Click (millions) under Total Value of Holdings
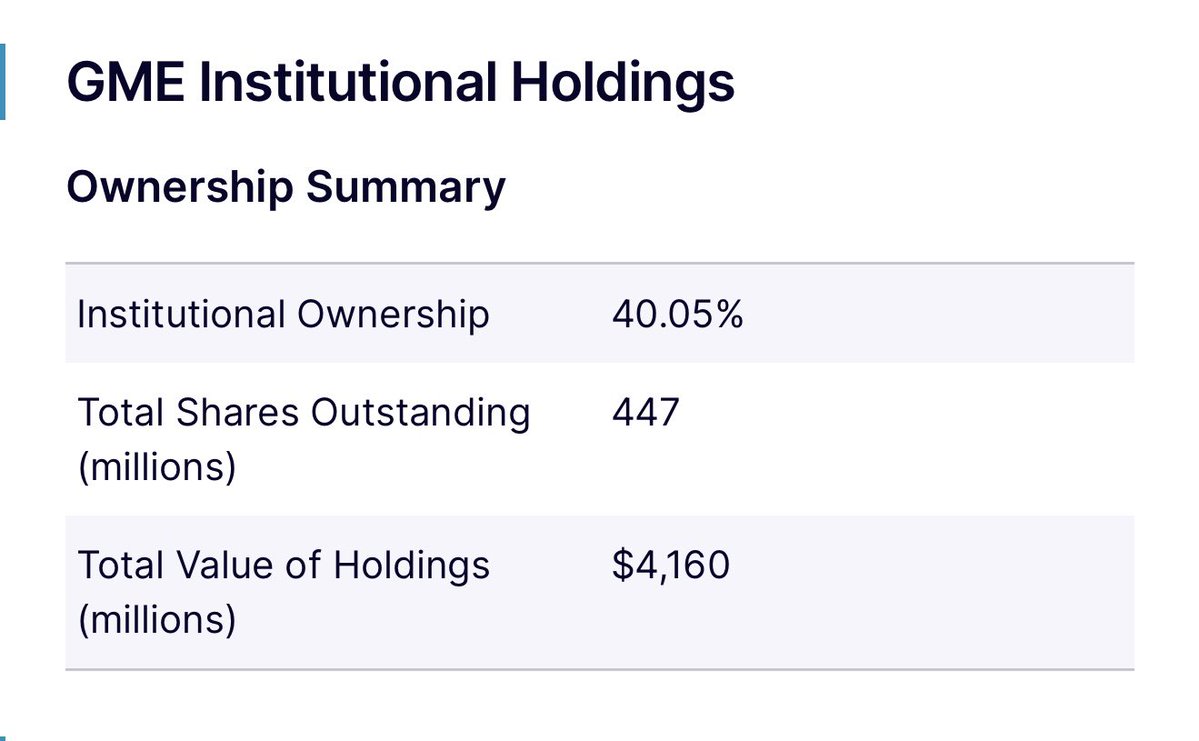Screen dimensions: 1199x741 (x=156, y=620)
